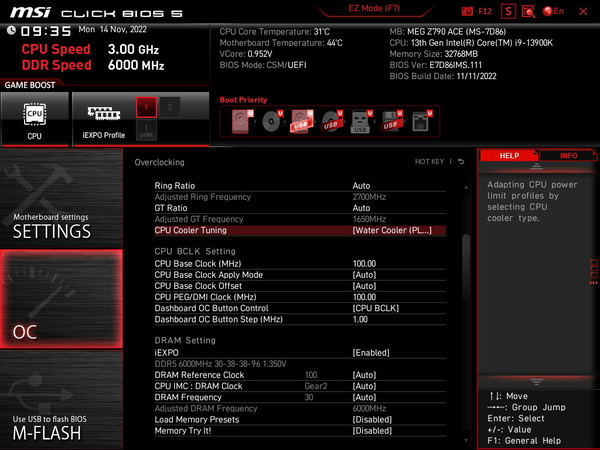Select Adjusted GT Frequency 1650MHz row
600x450 pixels.
pos(300,219)
